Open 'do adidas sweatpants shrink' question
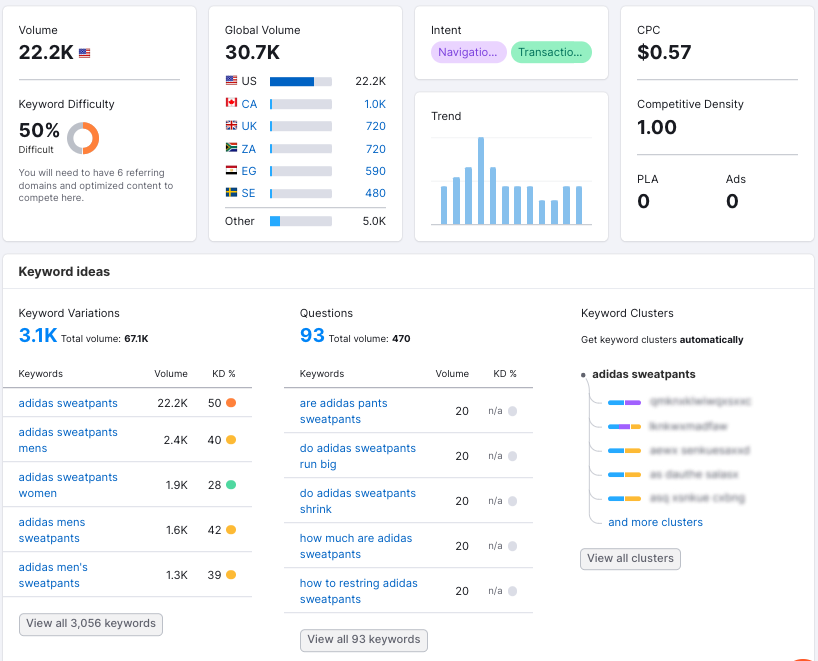 coord(357,501)
